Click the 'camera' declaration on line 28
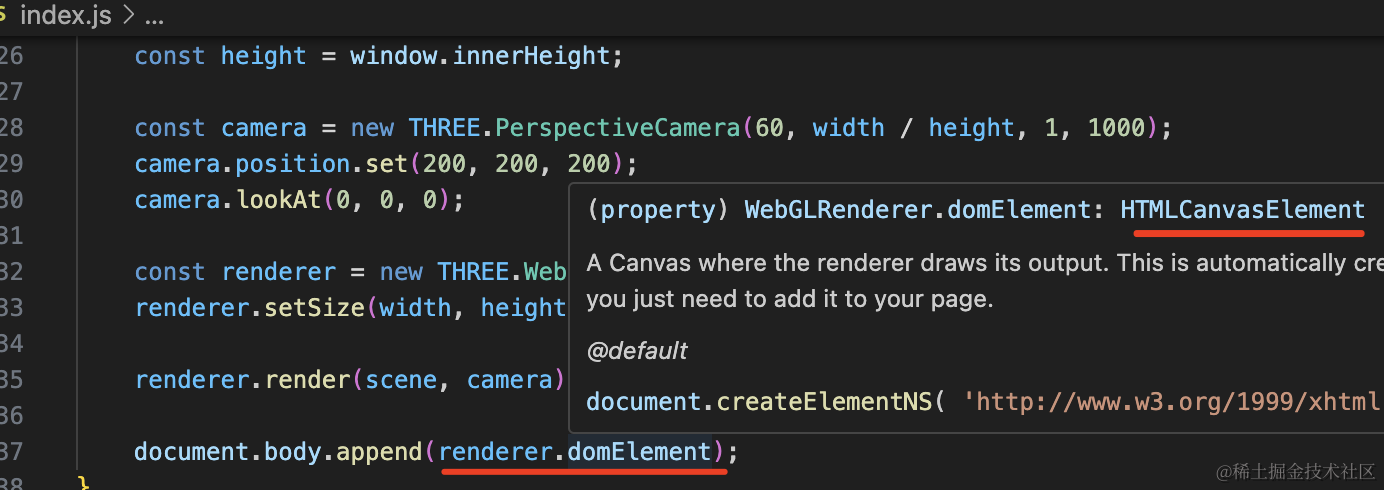Image resolution: width=1384 pixels, height=490 pixels. coord(264,128)
